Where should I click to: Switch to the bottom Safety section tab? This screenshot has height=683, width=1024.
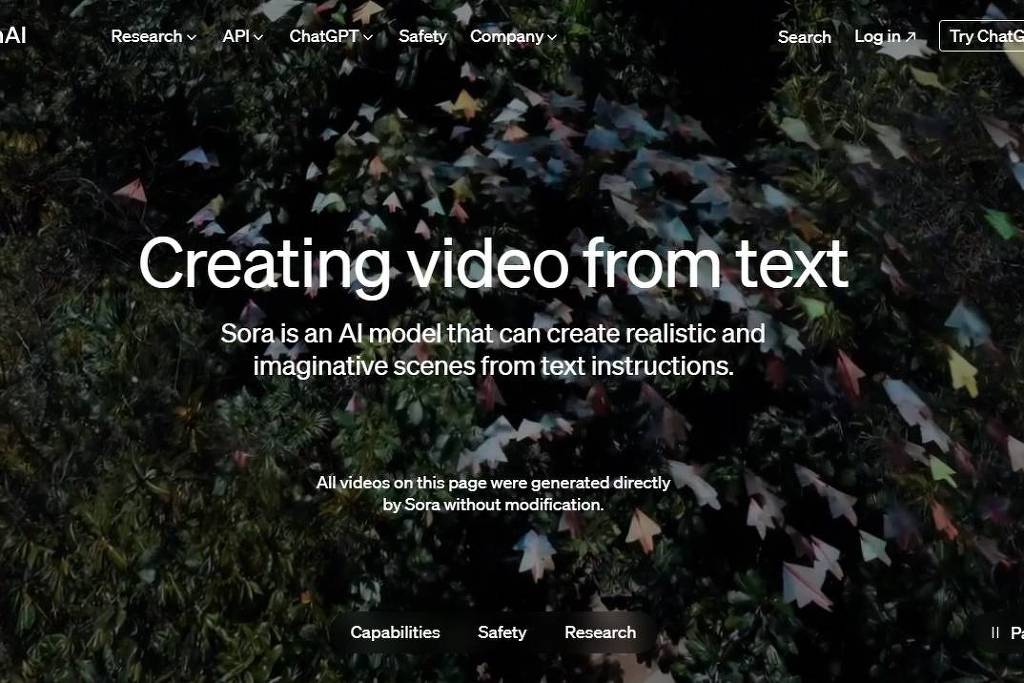pyautogui.click(x=502, y=632)
